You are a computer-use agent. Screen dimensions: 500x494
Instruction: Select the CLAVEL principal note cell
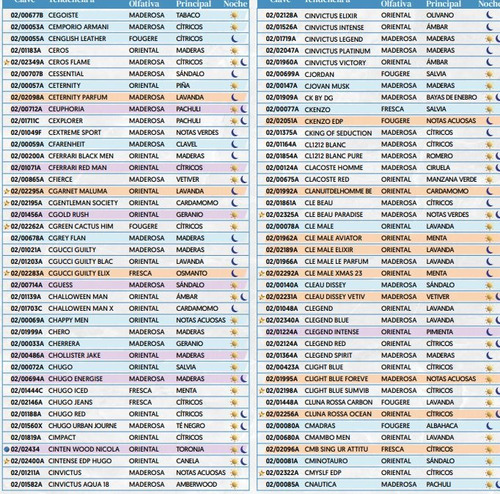point(187,144)
